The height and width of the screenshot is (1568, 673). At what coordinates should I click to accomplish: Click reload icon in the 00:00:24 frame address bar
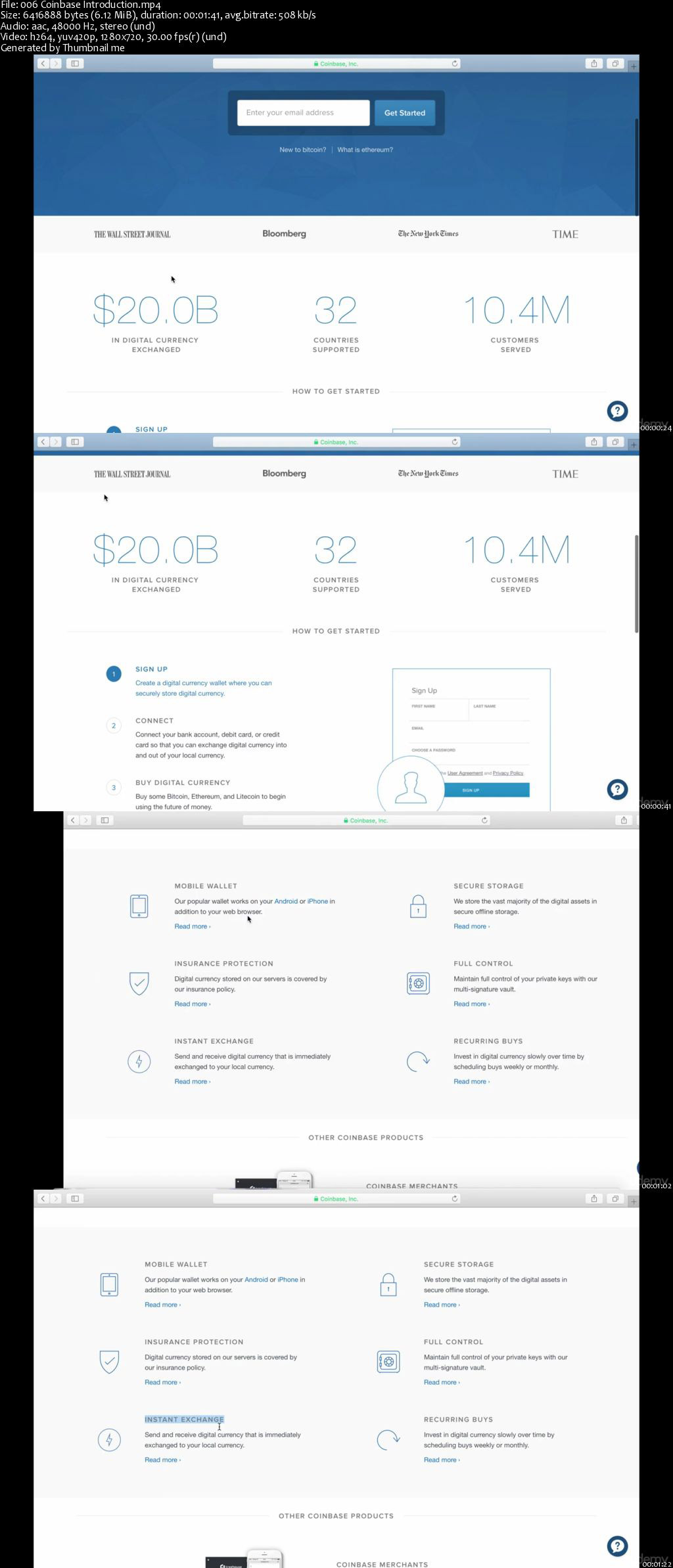[x=454, y=64]
